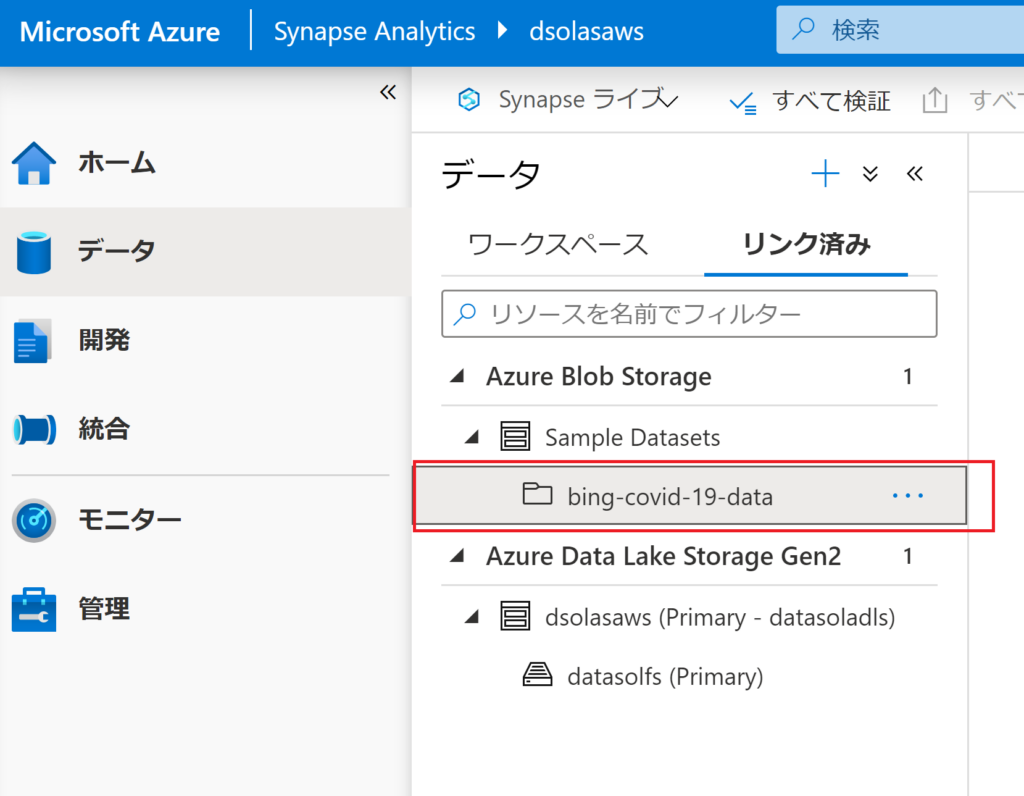Collapse the left navigation sidebar
This screenshot has width=1024, height=796.
point(388,93)
